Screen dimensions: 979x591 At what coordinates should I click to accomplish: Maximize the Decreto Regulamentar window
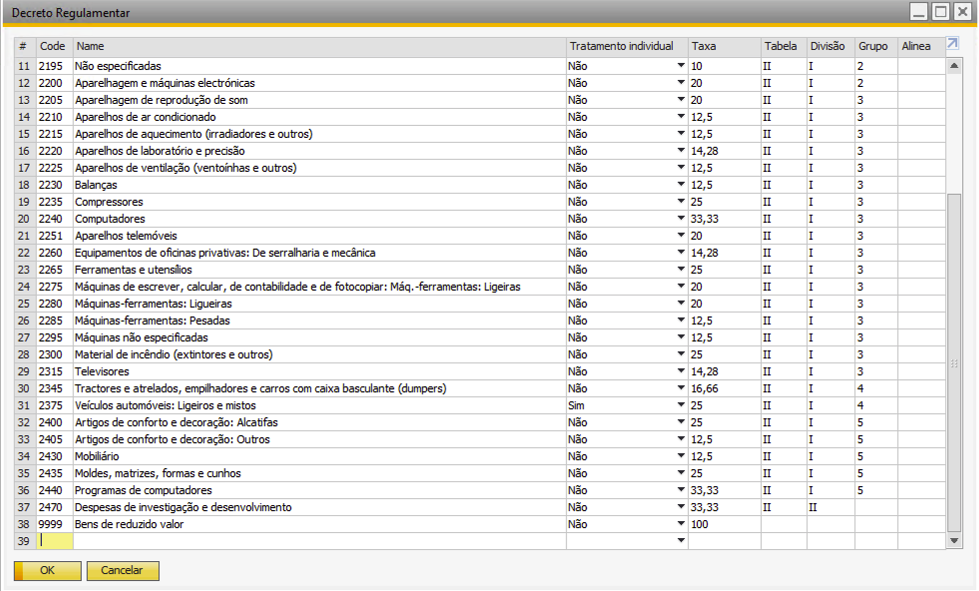click(940, 12)
